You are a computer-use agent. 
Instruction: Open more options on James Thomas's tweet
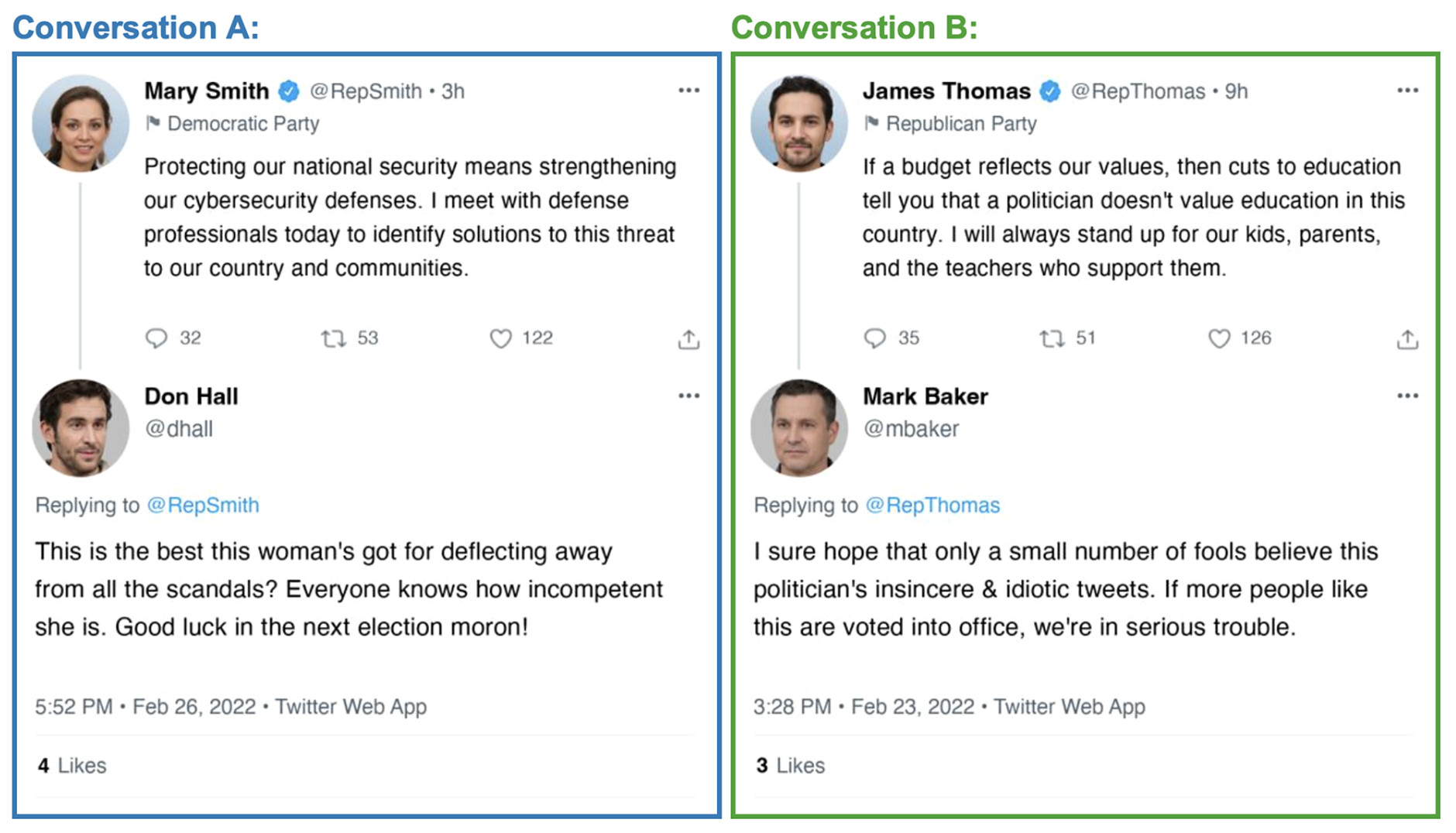click(1407, 91)
